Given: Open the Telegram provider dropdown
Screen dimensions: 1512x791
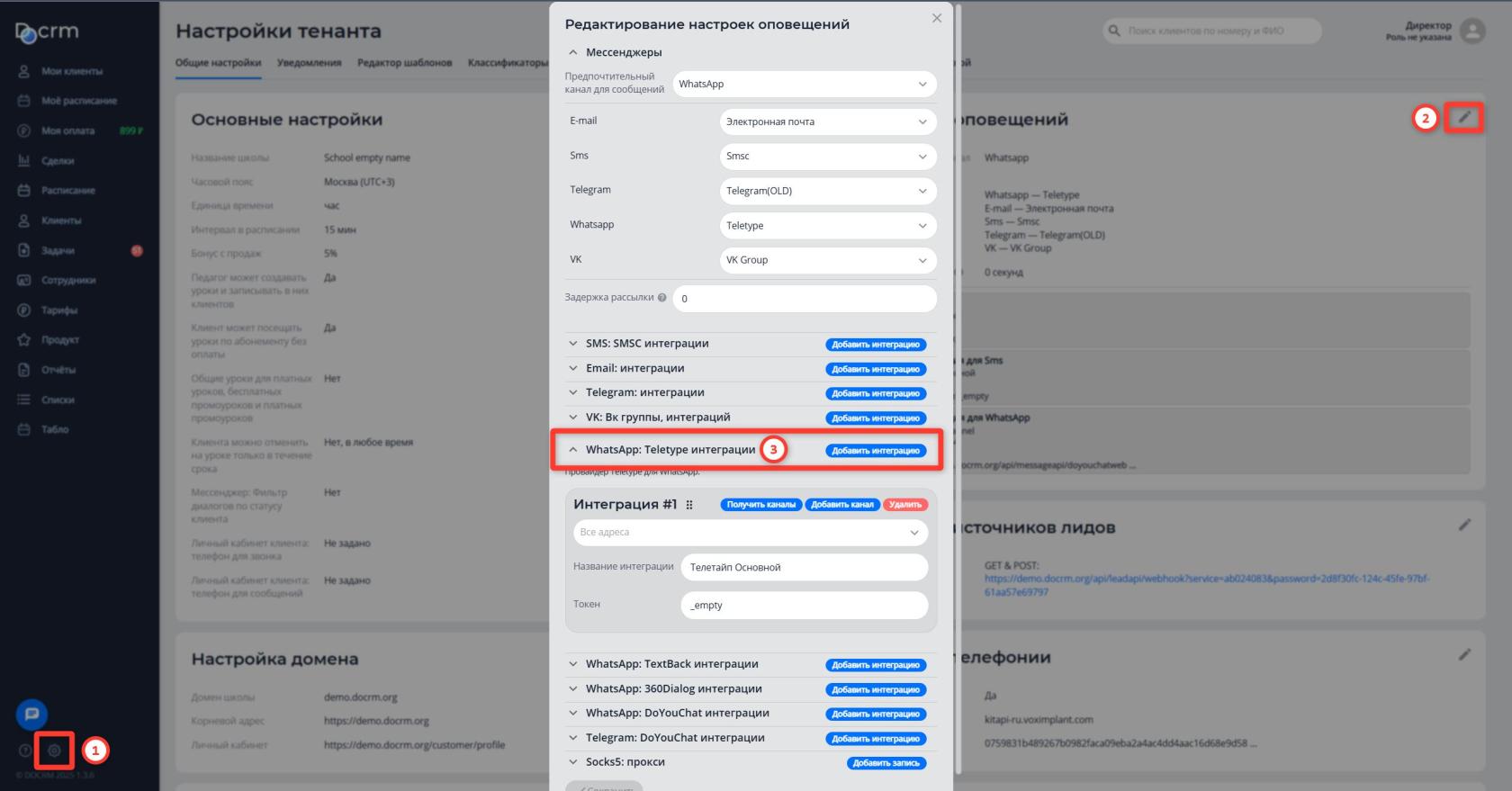Looking at the screenshot, I should point(827,191).
